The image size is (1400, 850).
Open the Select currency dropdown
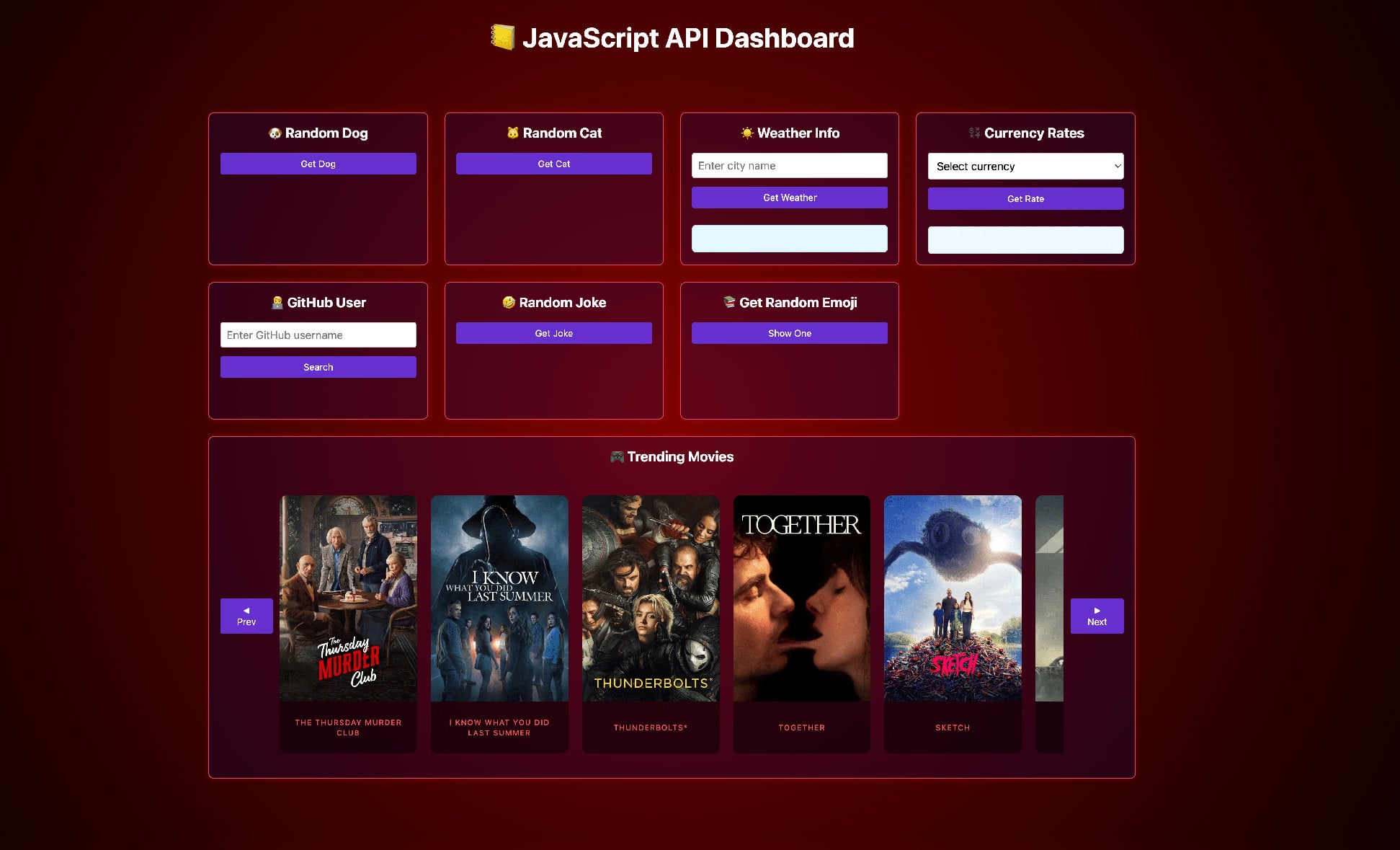pyautogui.click(x=1025, y=167)
